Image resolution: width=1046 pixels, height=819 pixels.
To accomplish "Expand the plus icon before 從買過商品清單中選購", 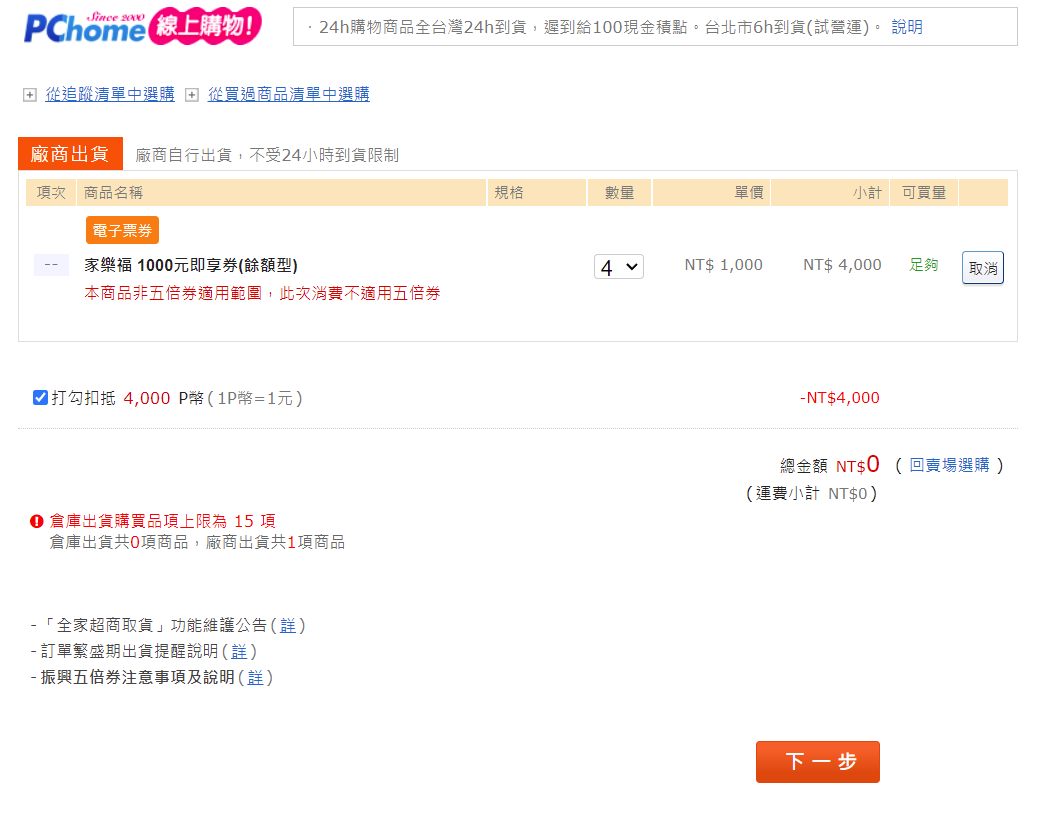I will [191, 95].
